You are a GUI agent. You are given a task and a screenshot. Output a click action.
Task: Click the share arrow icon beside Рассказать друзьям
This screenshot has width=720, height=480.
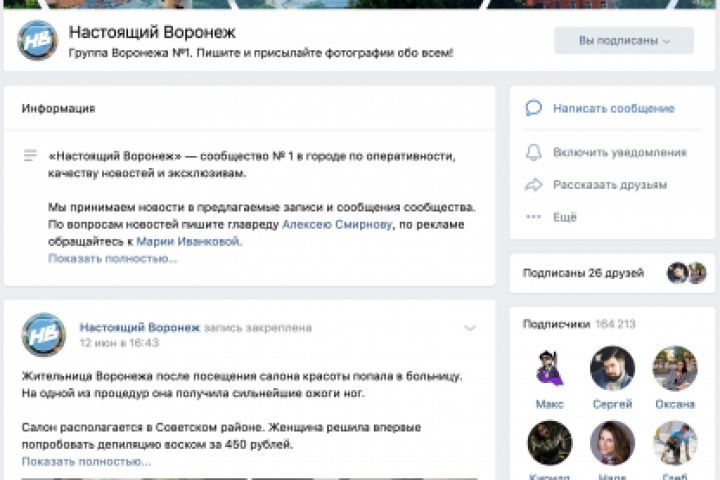click(x=534, y=185)
